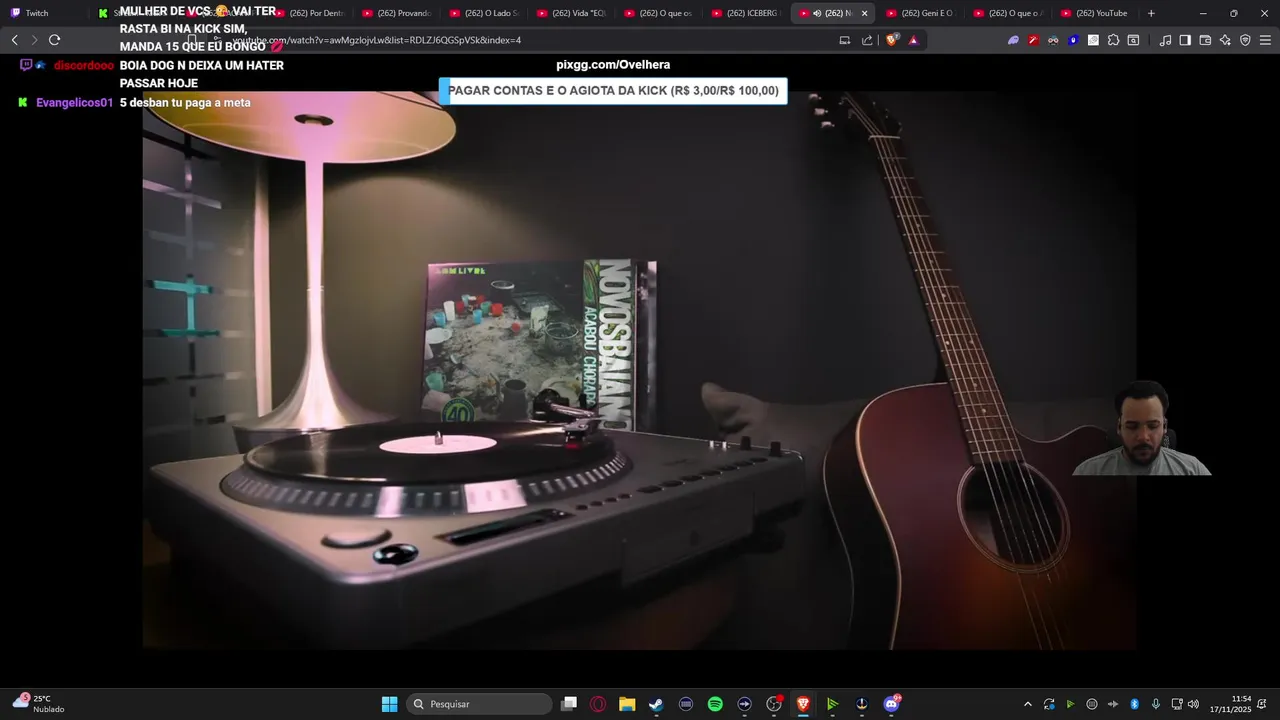Viewport: 1280px width, 720px height.
Task: Switch to the '(262) YouTube' tab
Action: click(x=1094, y=13)
